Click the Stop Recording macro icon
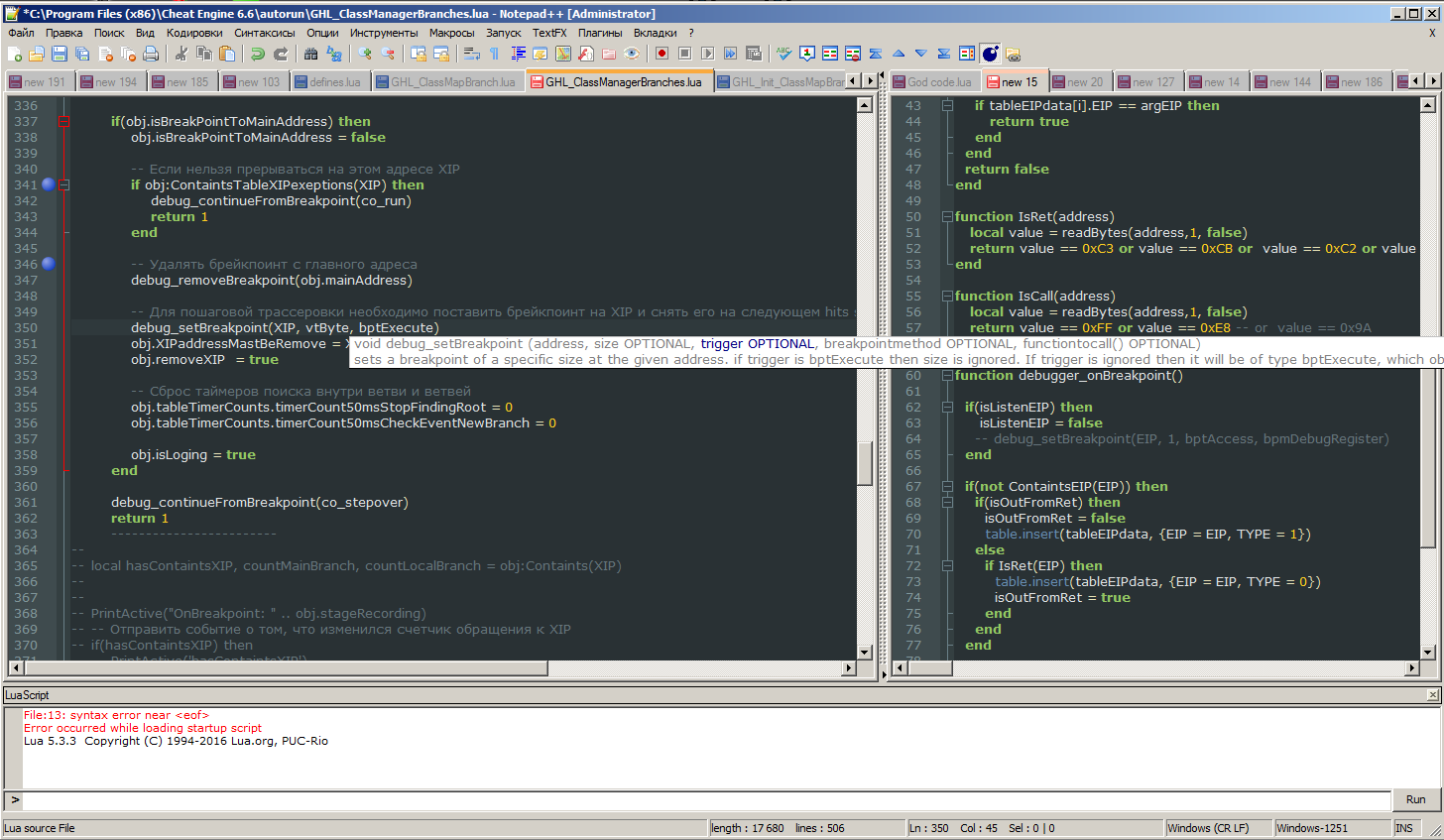Viewport: 1444px width, 840px height. coord(684,54)
